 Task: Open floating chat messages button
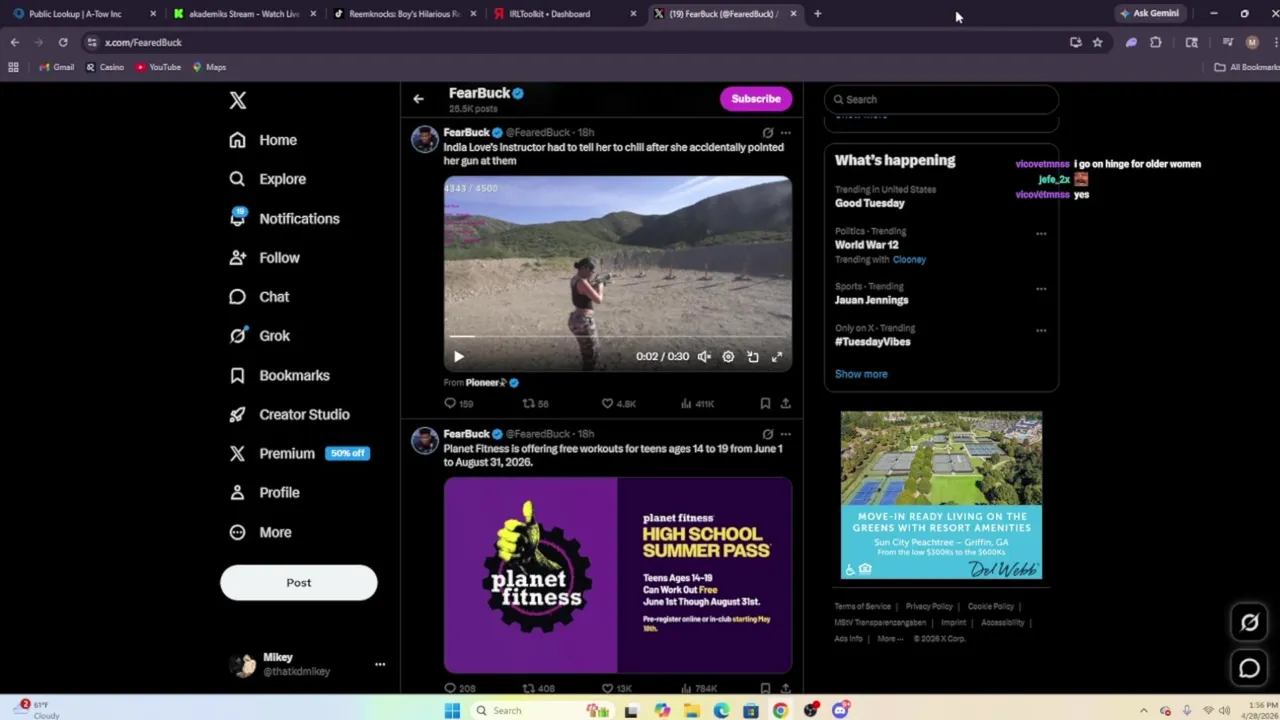point(1249,668)
